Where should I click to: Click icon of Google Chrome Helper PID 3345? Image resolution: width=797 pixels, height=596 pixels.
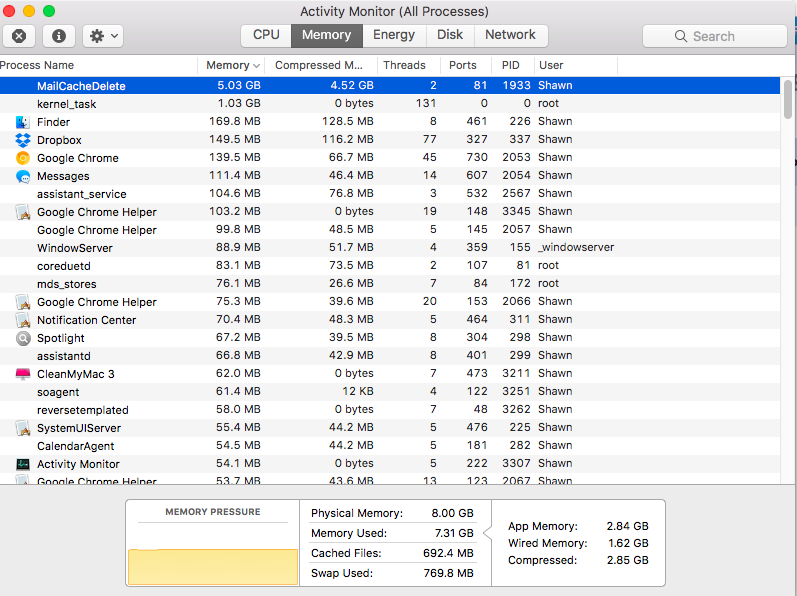tap(23, 212)
